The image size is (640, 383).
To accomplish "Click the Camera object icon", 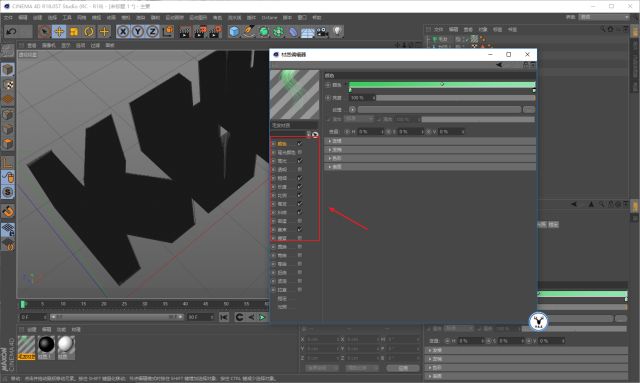I will (322, 32).
